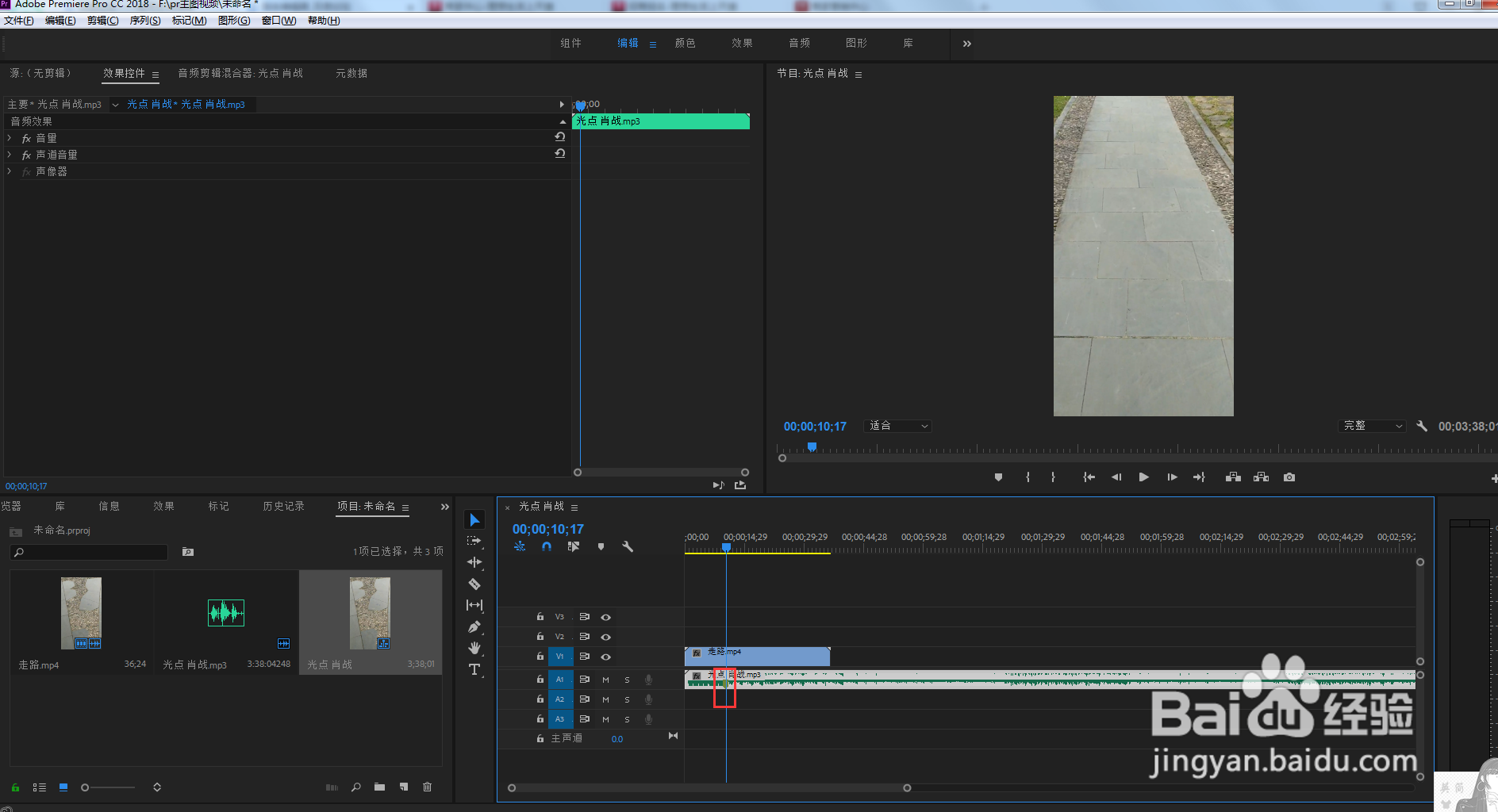1498x812 pixels.
Task: Open the 适合 zoom level dropdown
Action: pos(897,426)
